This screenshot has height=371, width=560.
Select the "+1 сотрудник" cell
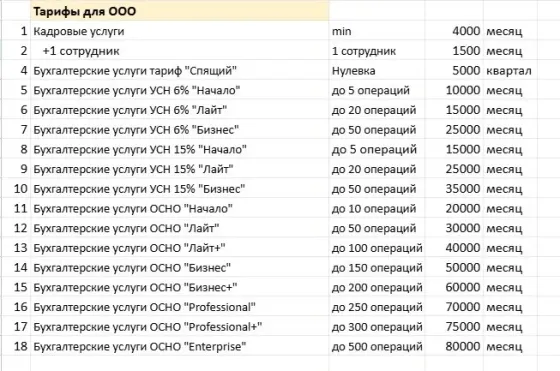(x=180, y=51)
